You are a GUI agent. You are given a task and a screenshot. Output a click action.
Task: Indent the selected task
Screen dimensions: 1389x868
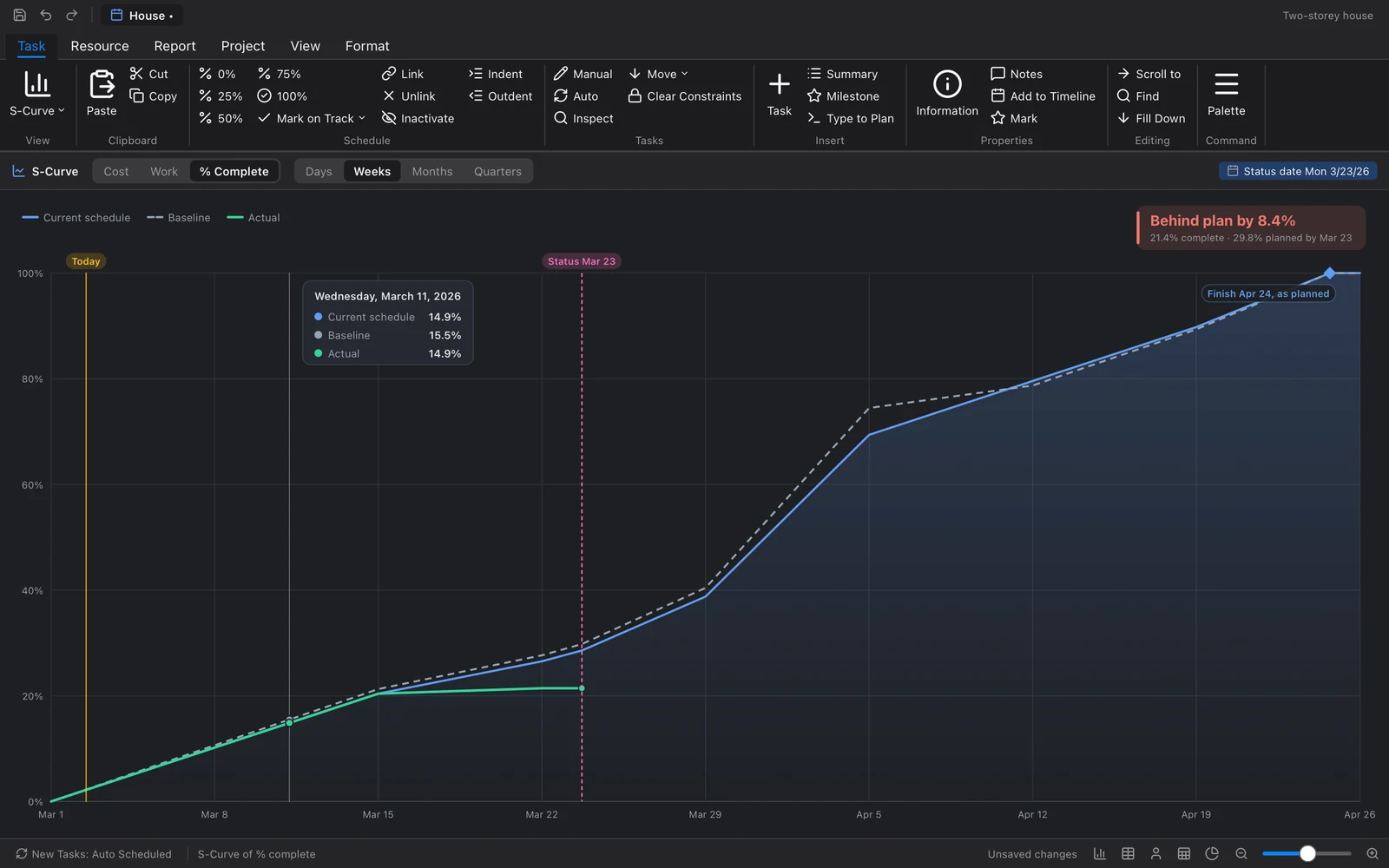(x=496, y=74)
